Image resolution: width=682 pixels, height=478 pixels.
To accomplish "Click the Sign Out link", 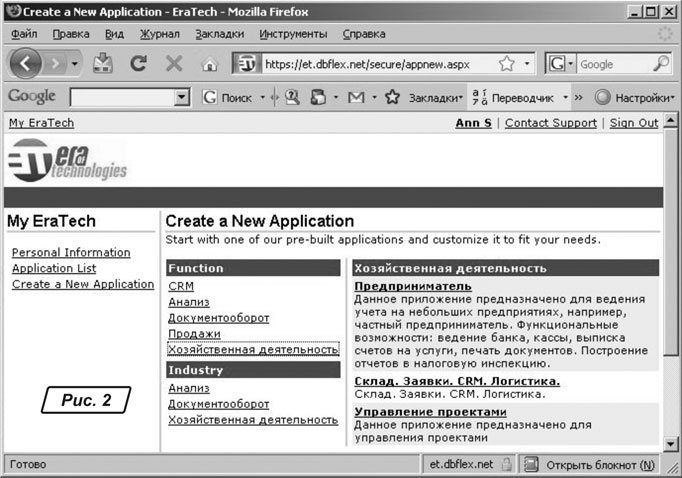I will pos(634,123).
